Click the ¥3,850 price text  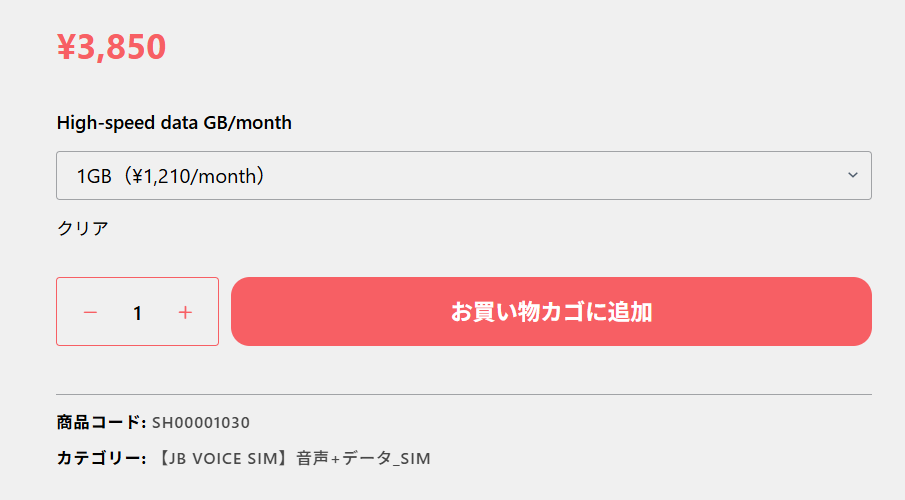click(x=111, y=47)
